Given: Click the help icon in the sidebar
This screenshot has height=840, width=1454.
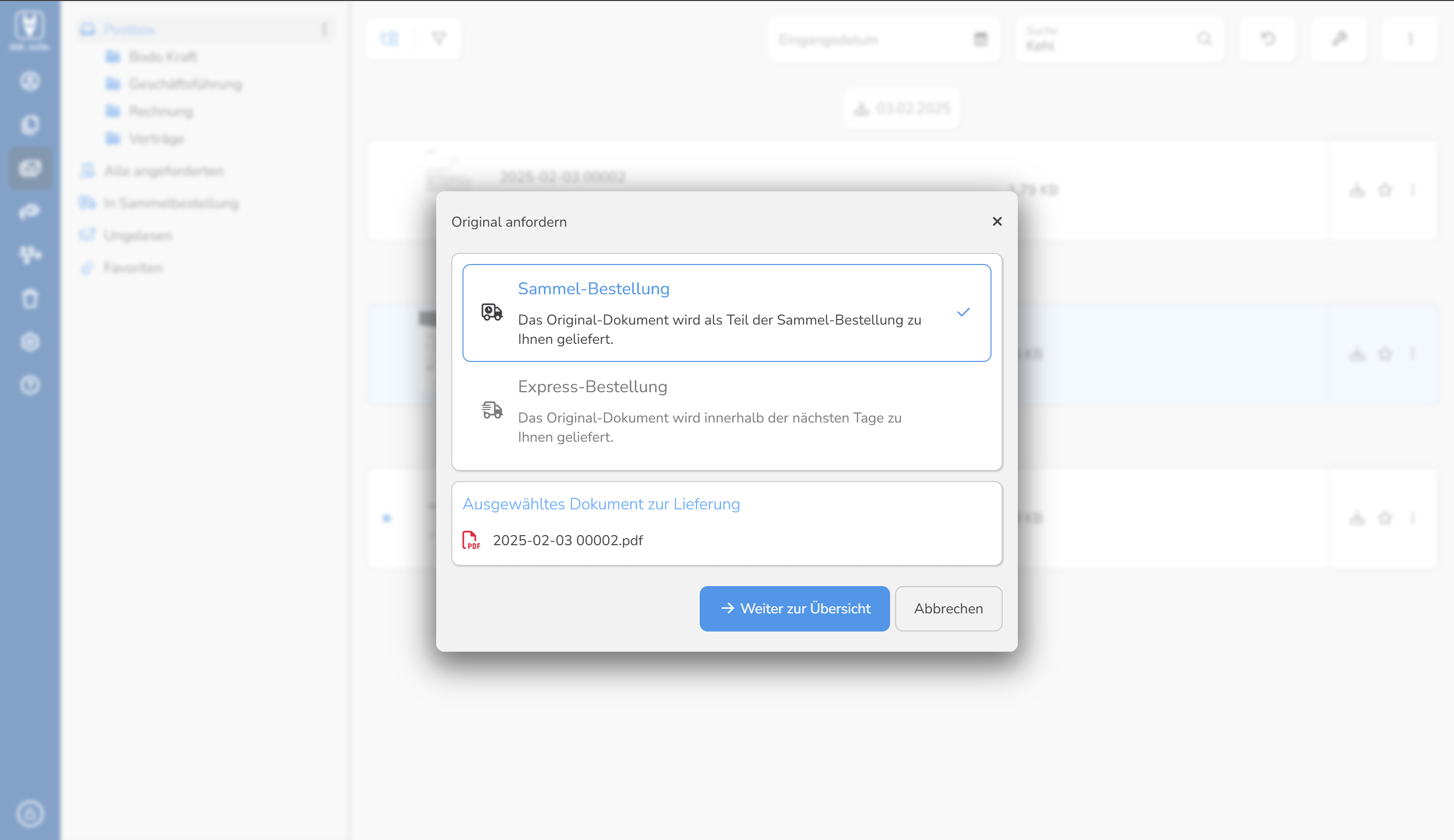Looking at the screenshot, I should click(x=31, y=385).
